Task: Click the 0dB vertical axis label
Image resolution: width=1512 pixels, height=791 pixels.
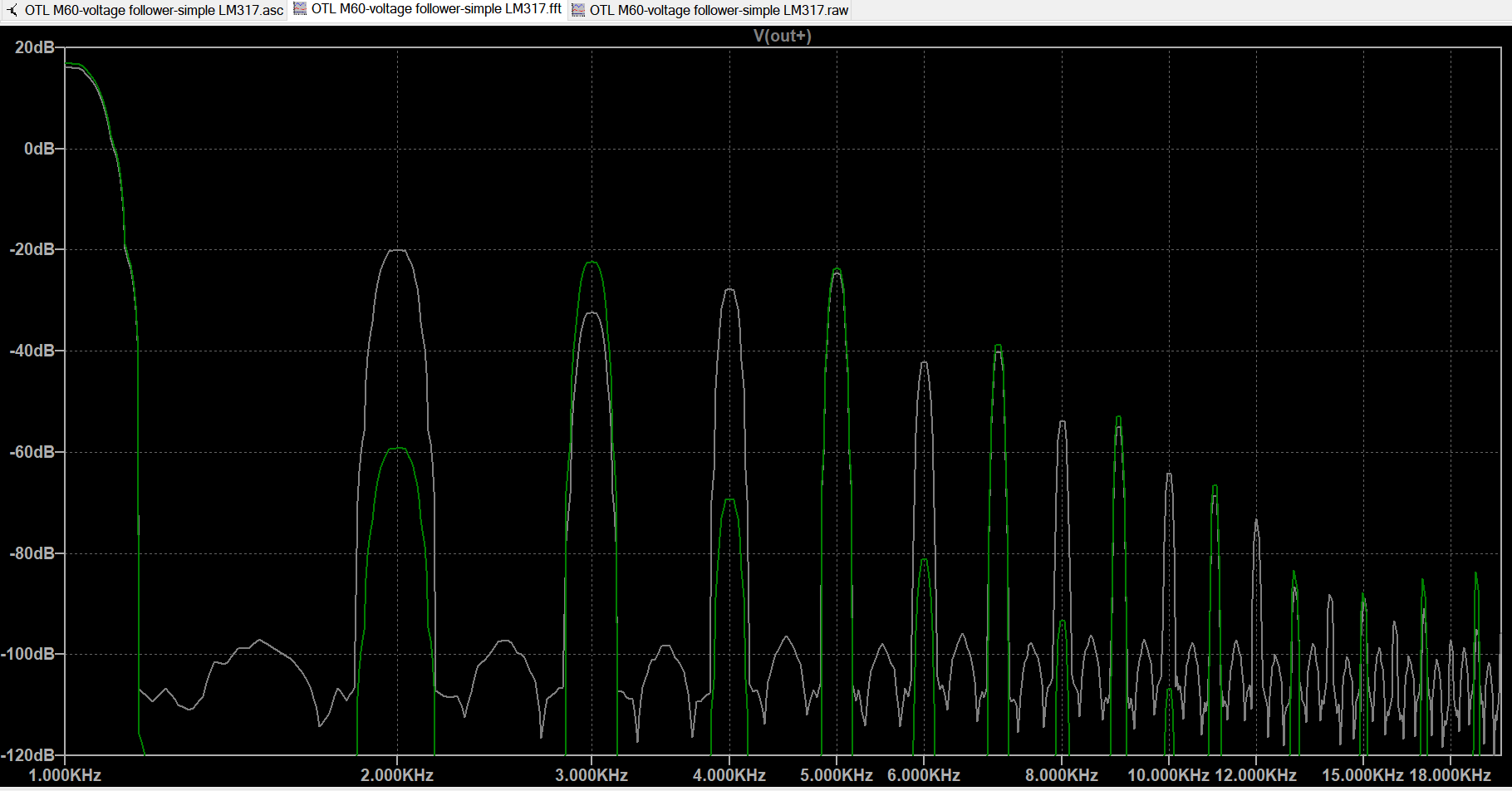Action: (x=39, y=149)
